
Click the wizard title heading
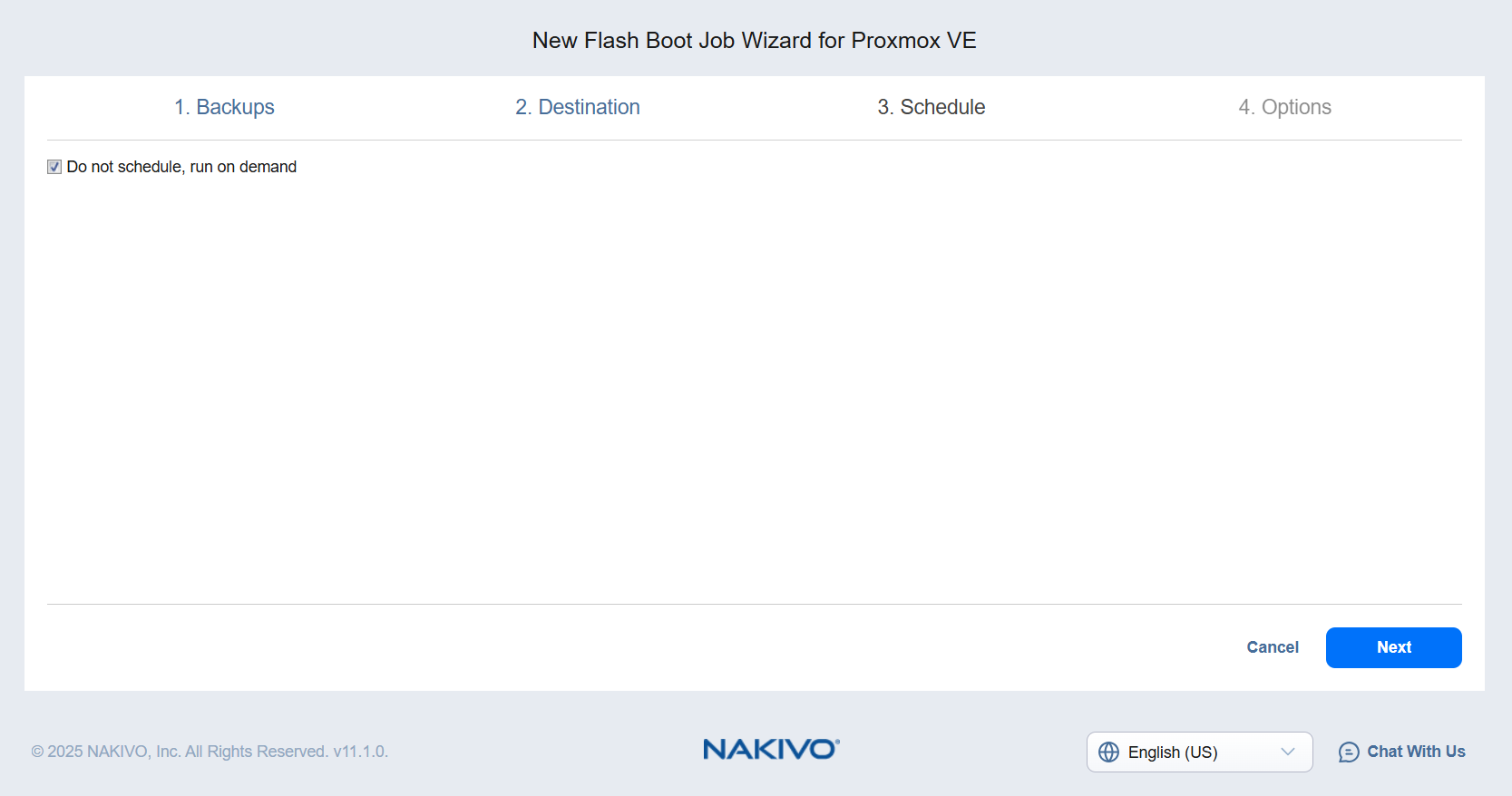pos(755,41)
